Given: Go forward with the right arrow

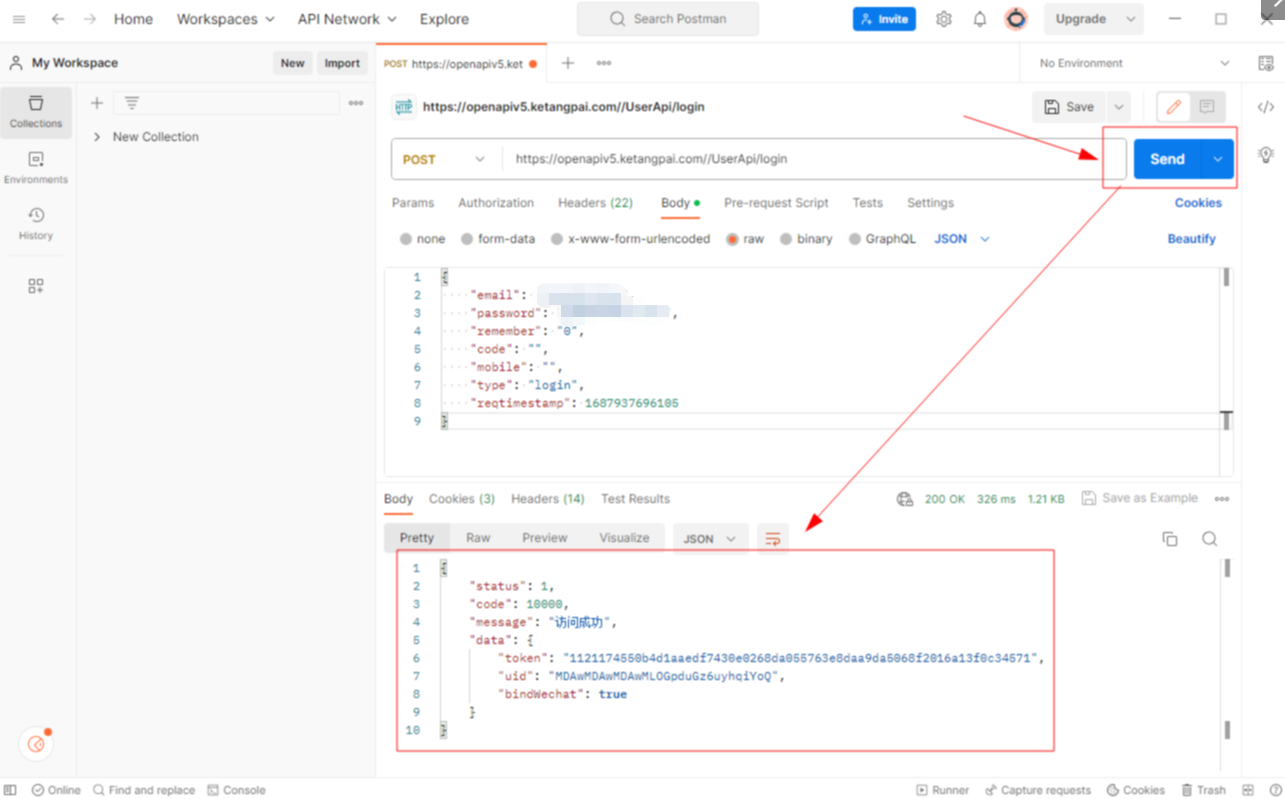Looking at the screenshot, I should click(x=90, y=19).
